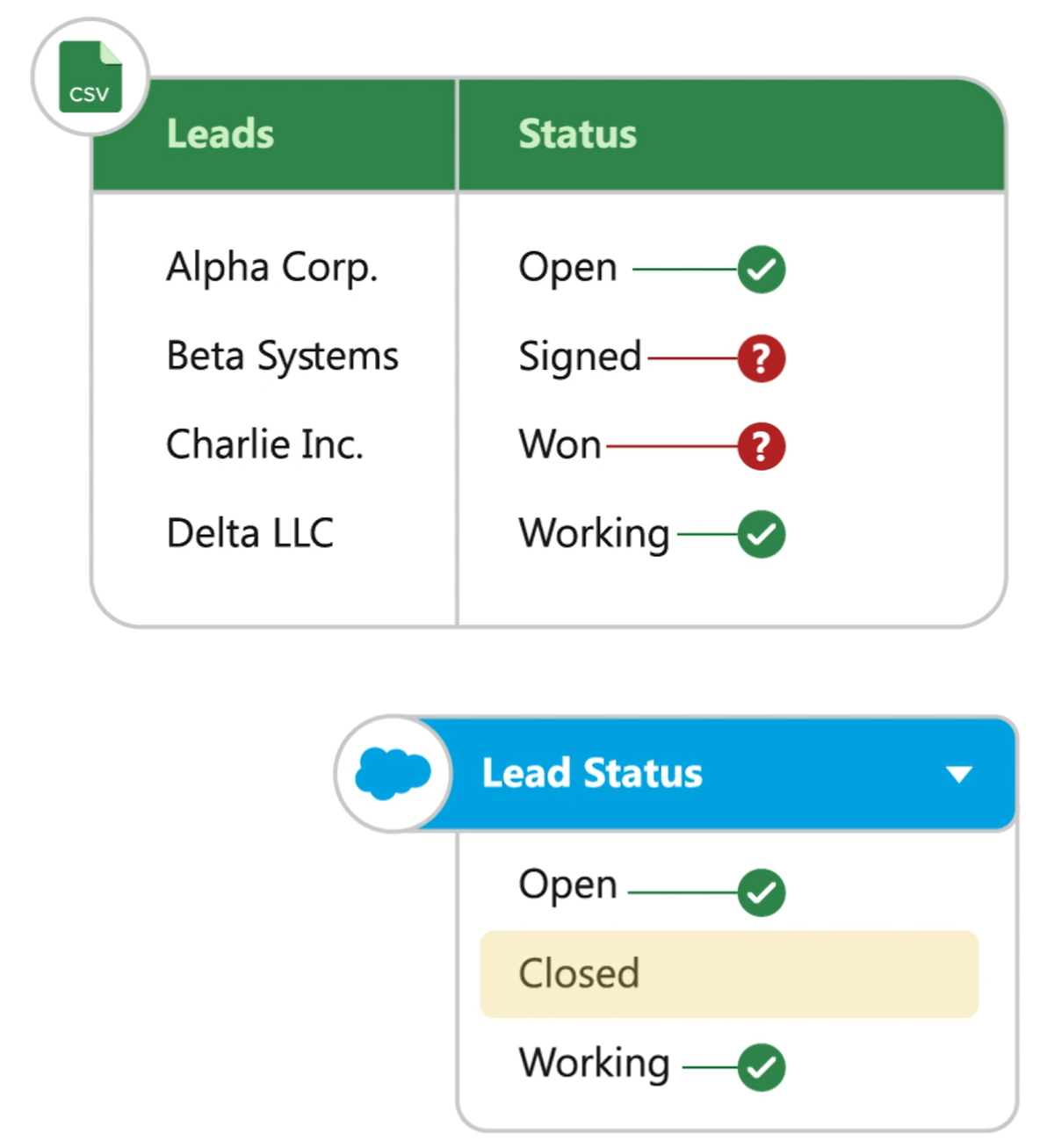Click the Status column header
Screen dimensions: 1040x1148
(577, 134)
